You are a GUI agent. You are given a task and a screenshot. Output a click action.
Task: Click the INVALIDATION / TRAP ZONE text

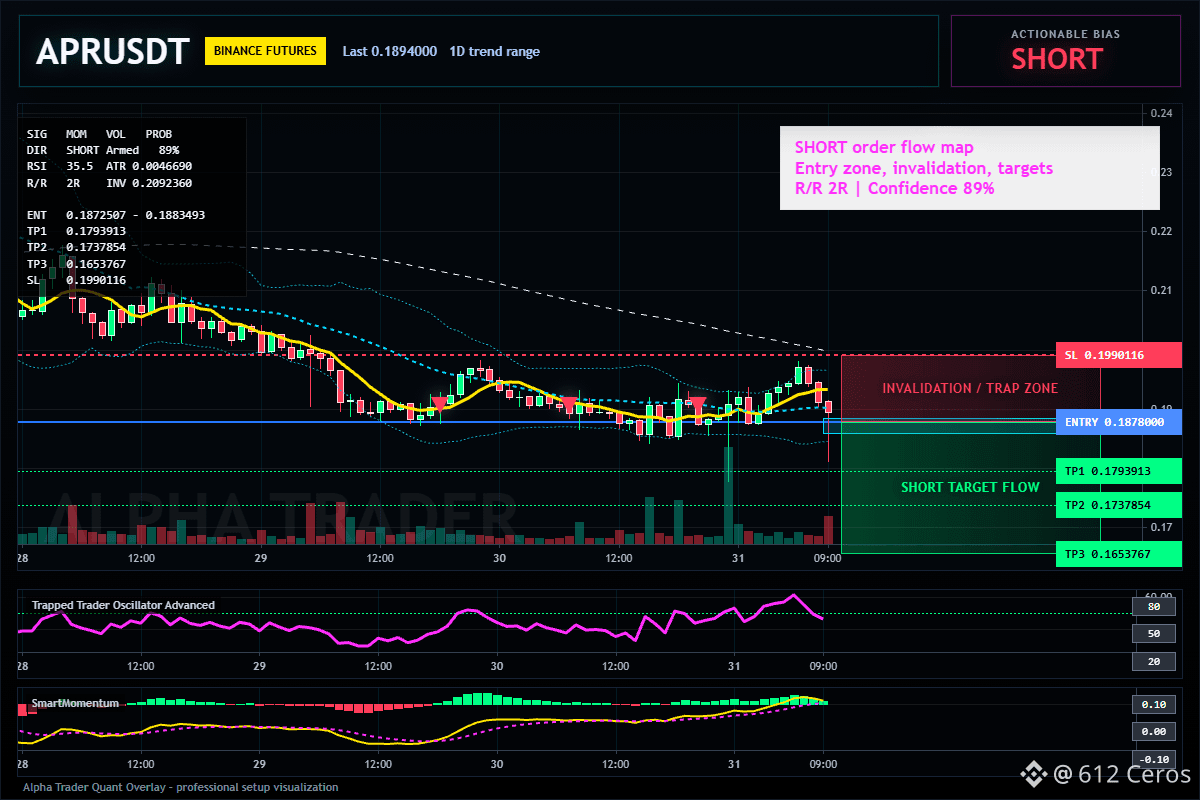[969, 388]
